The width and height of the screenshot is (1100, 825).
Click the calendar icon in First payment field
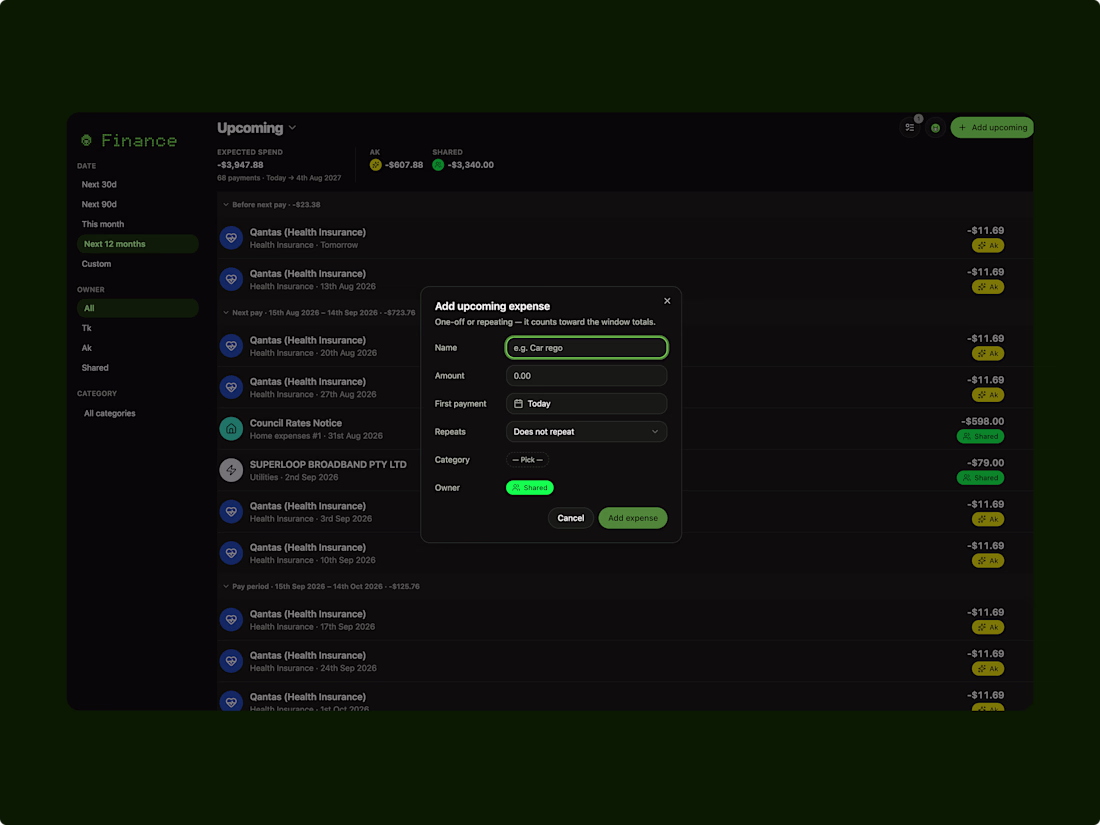click(x=518, y=403)
